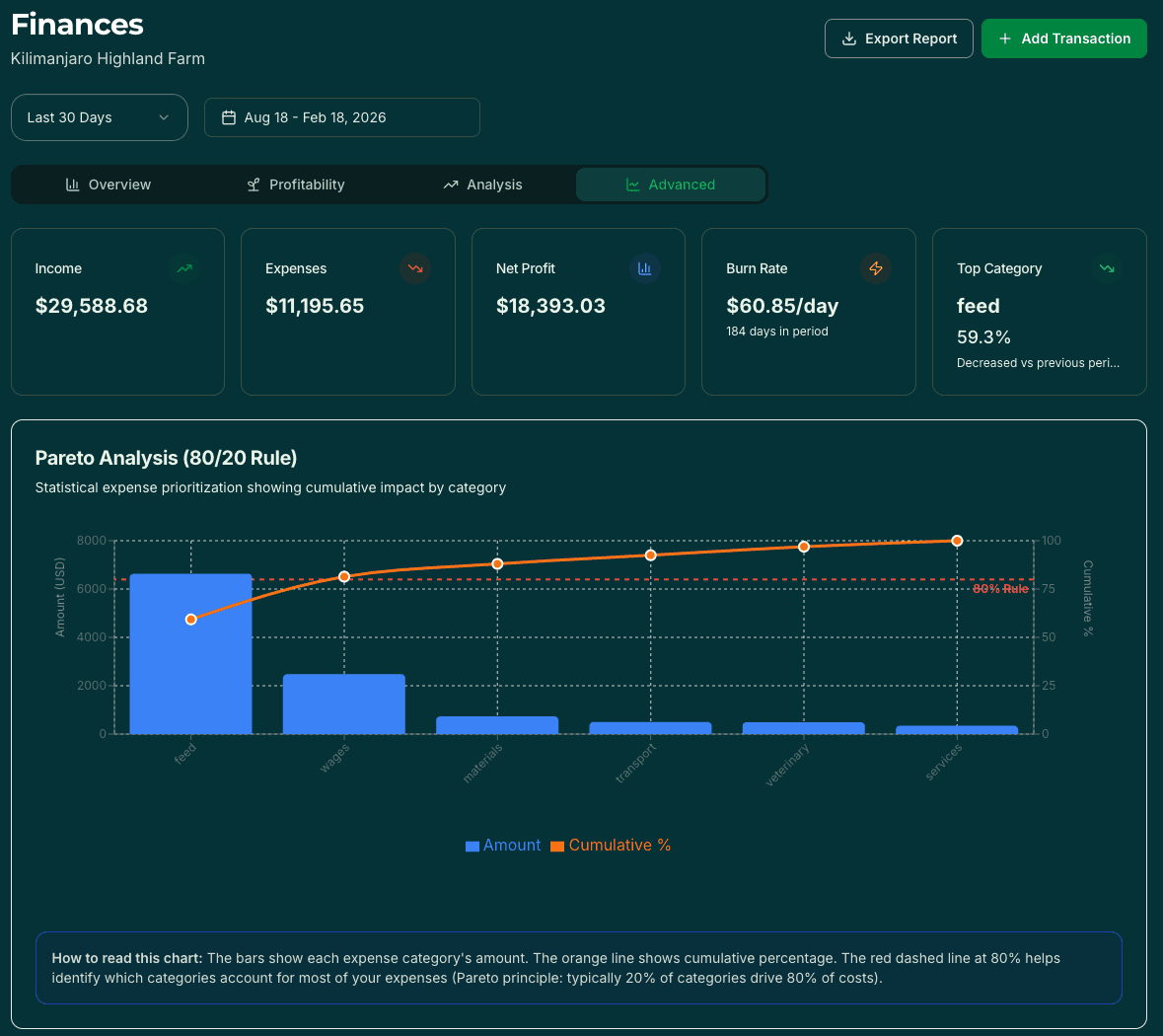1163x1036 pixels.
Task: Open the Last 30 Days dropdown
Action: pyautogui.click(x=99, y=117)
